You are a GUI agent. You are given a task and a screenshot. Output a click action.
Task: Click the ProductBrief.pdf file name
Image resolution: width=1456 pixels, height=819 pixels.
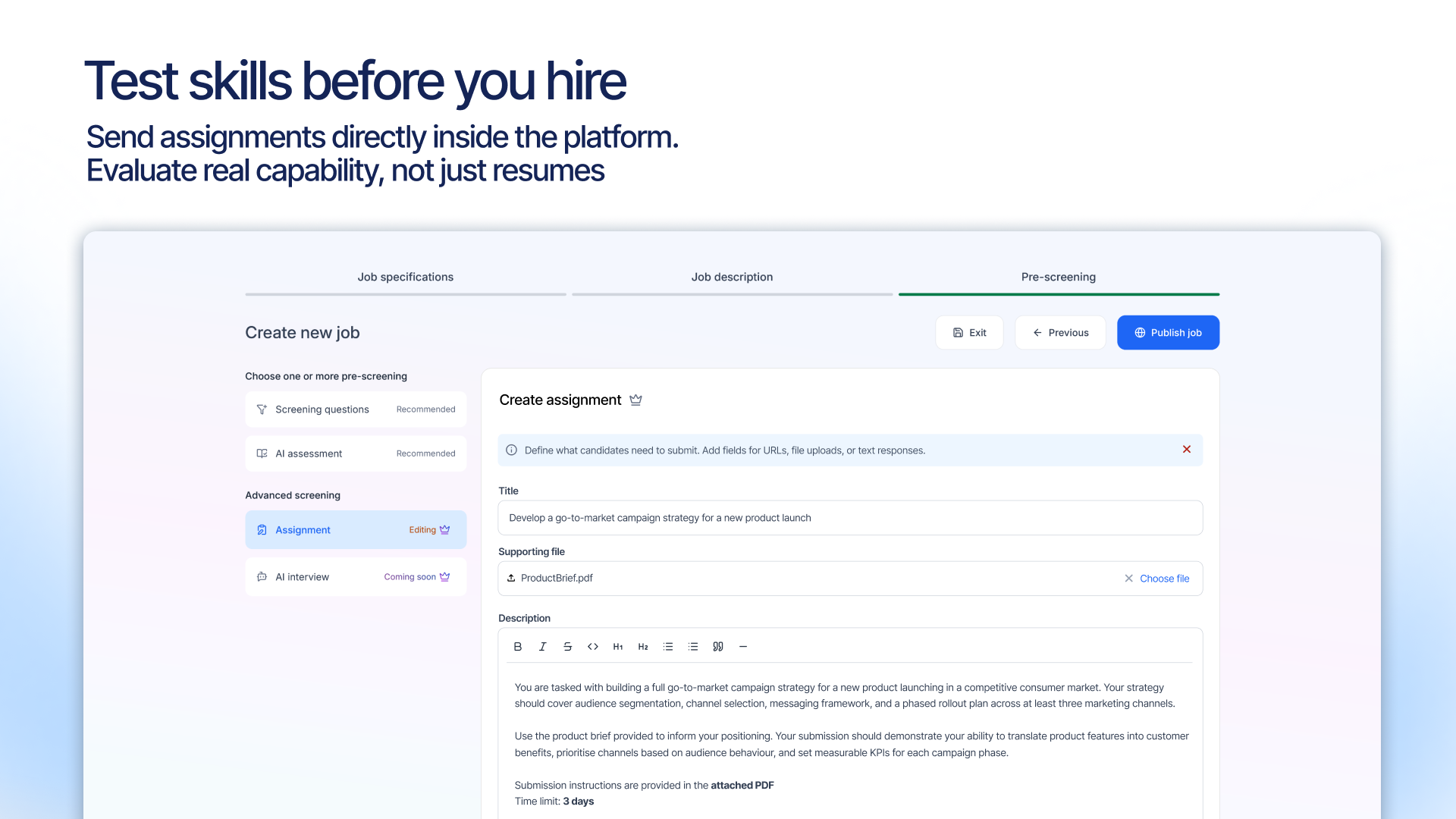[557, 579]
